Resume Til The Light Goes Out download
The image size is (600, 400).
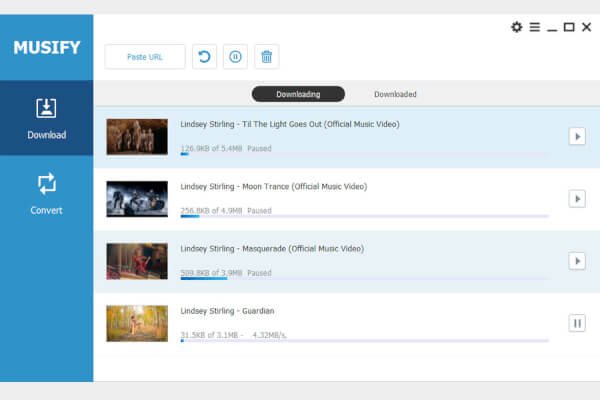point(577,137)
